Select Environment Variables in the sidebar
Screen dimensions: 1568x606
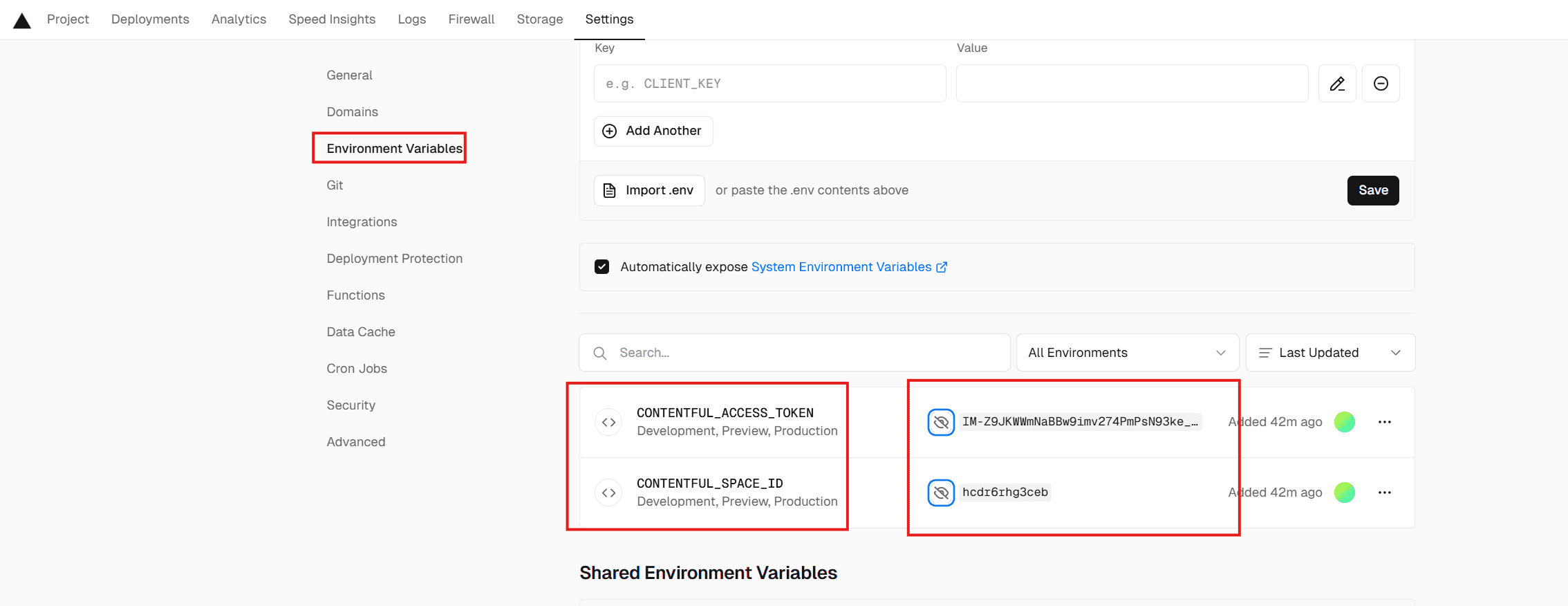pos(394,149)
